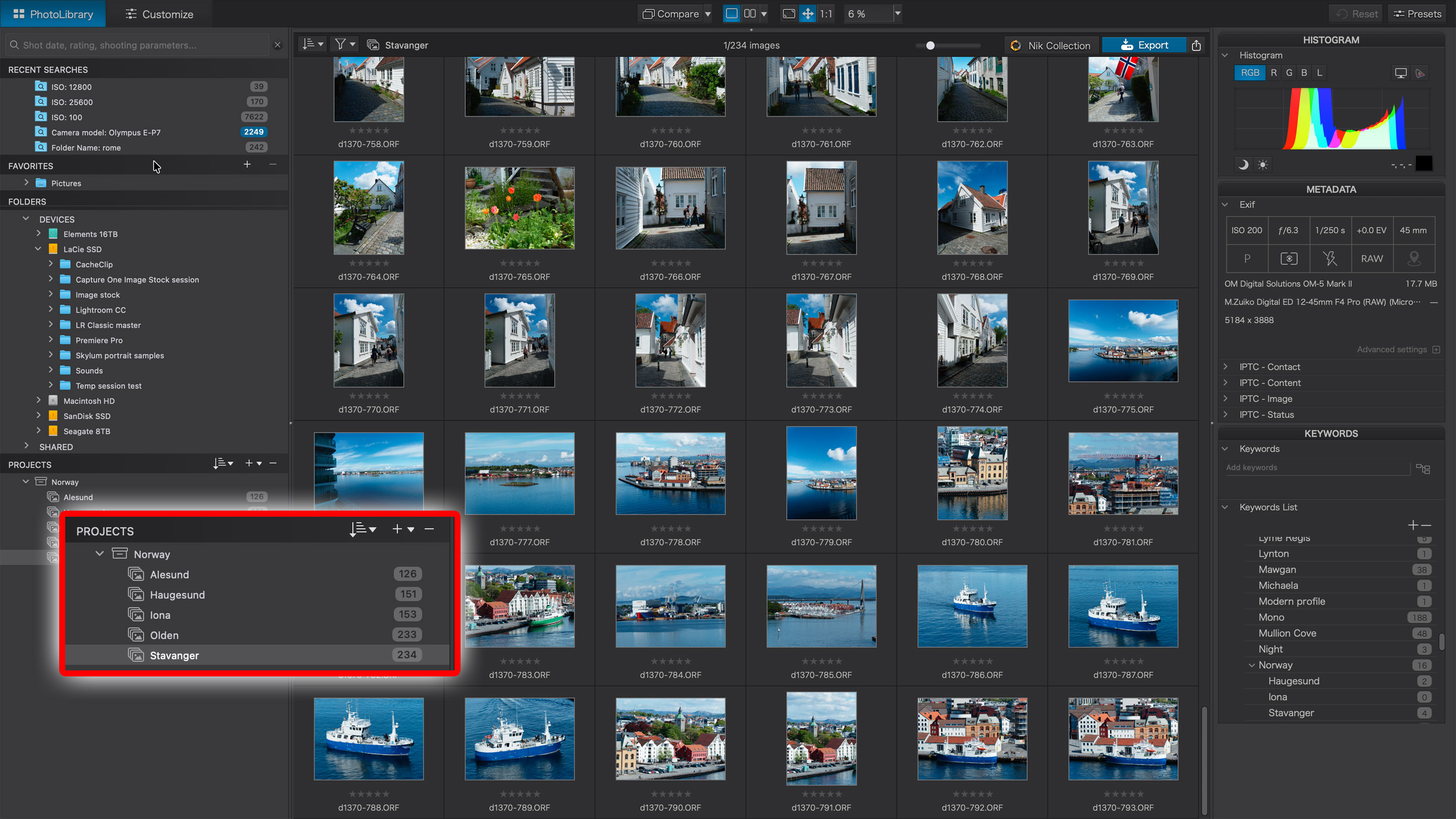Show only the B histogram channel

tap(1304, 72)
